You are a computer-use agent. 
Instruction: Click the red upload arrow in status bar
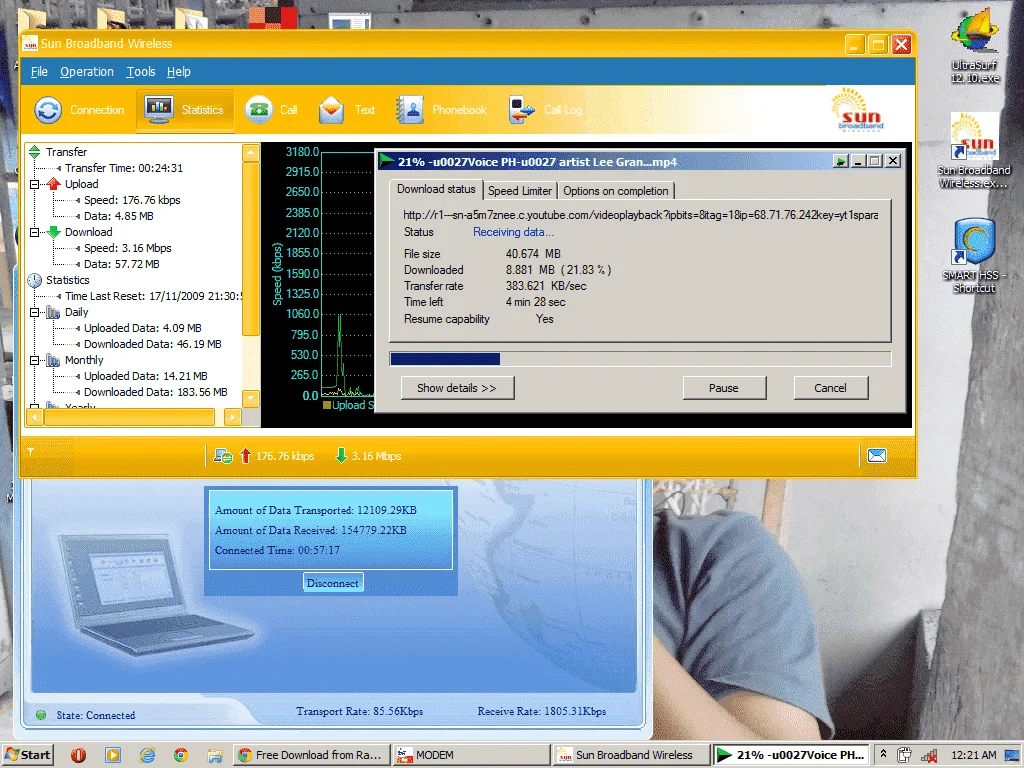[x=246, y=456]
